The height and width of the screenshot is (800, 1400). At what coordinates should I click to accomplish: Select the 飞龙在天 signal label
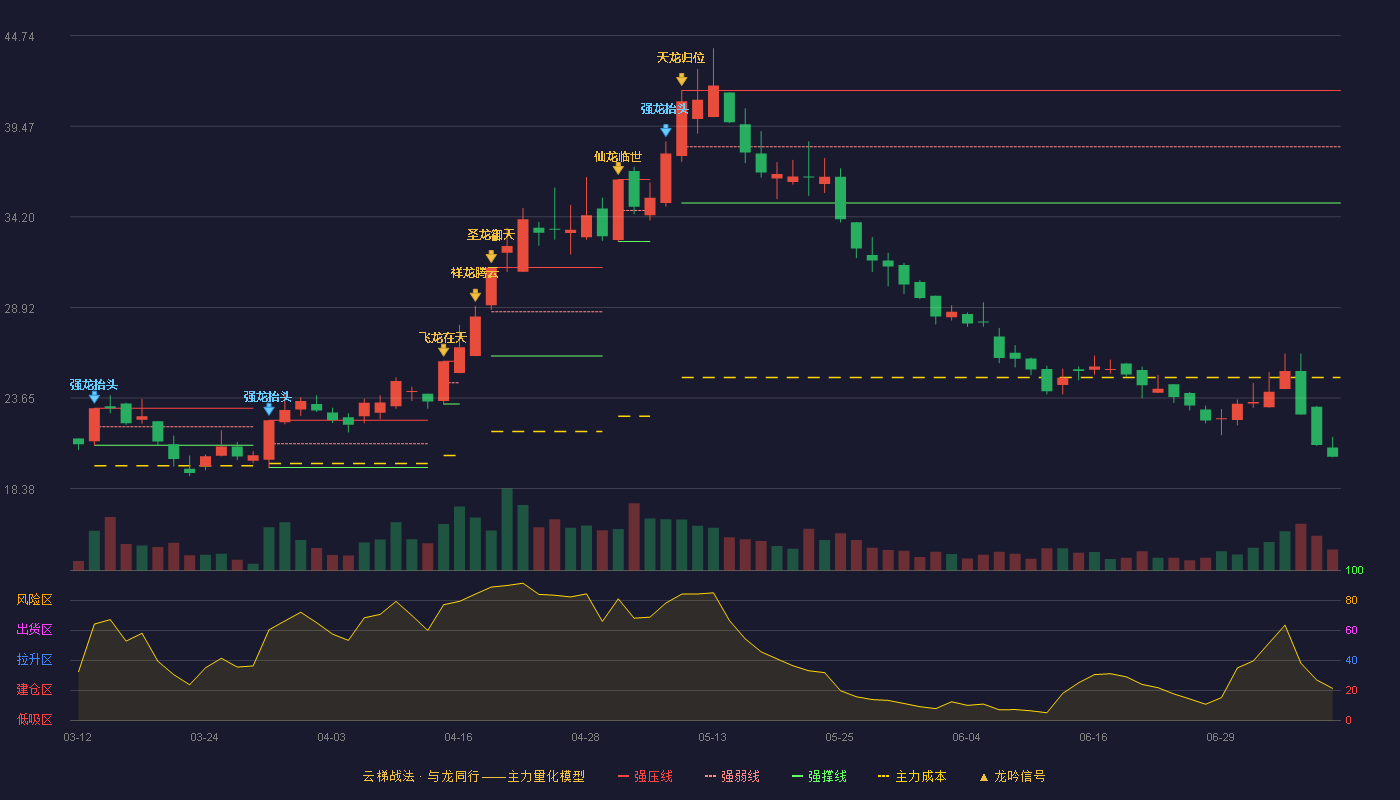point(443,338)
